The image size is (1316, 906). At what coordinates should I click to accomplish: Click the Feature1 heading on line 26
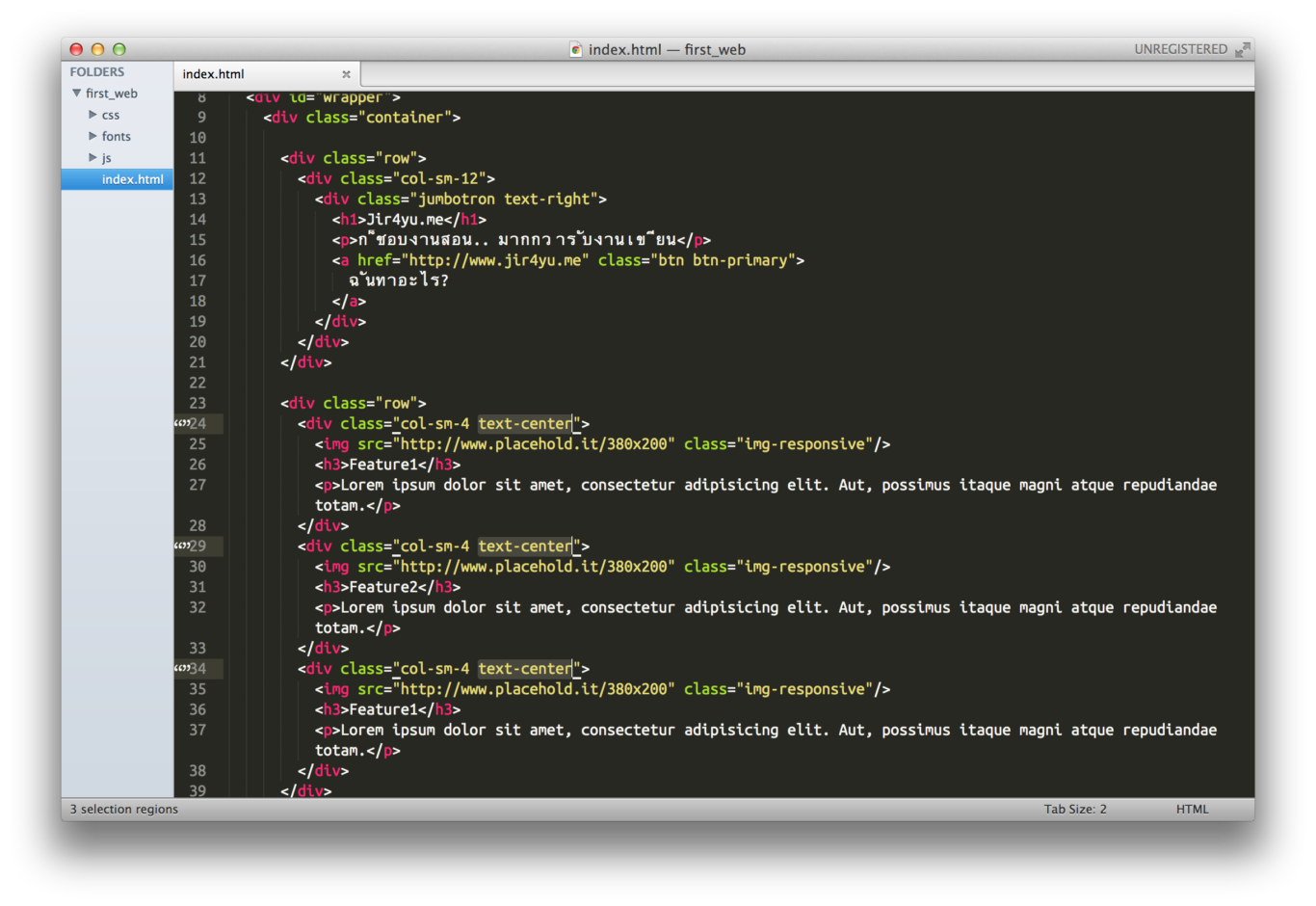point(383,465)
